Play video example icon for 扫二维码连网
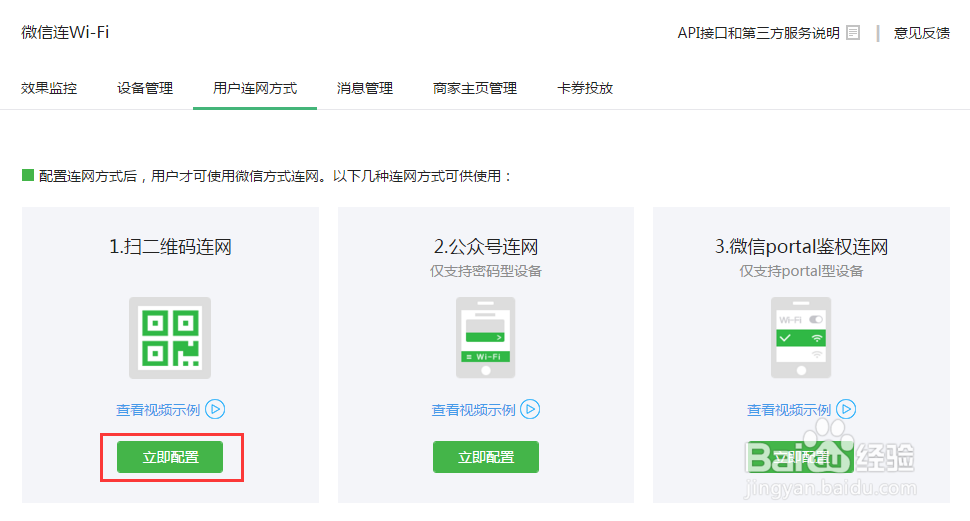Image resolution: width=970 pixels, height=521 pixels. pyautogui.click(x=215, y=409)
